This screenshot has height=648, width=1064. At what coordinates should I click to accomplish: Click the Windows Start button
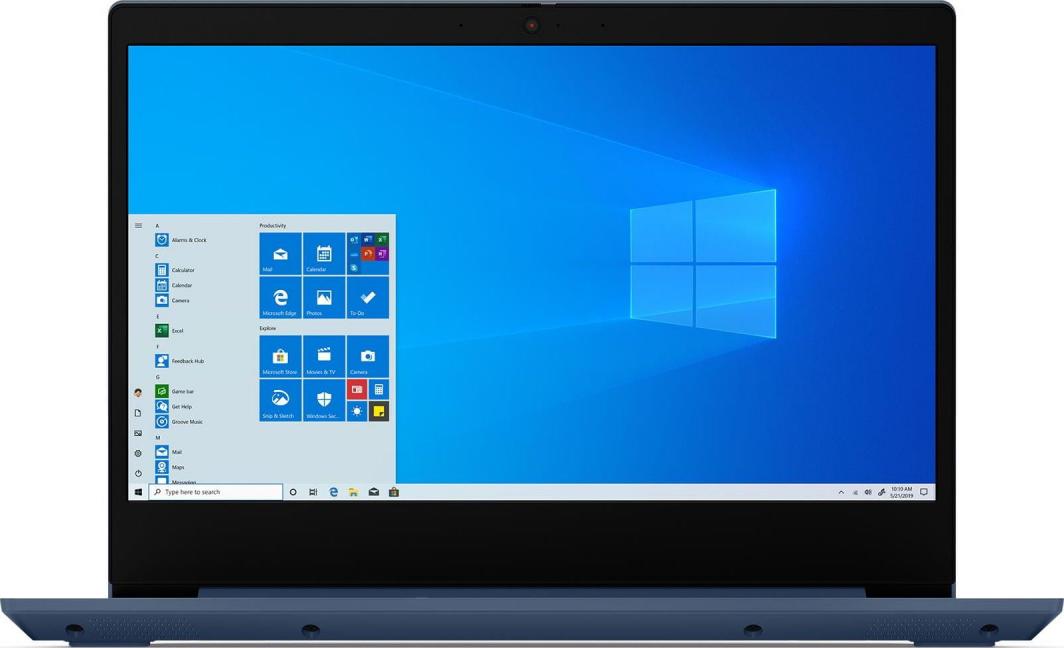[x=138, y=492]
